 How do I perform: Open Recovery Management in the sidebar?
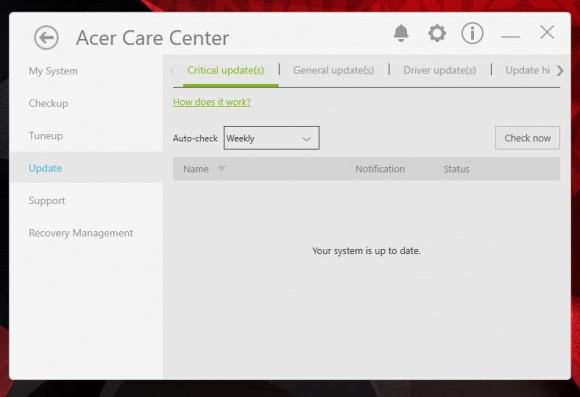pos(81,233)
